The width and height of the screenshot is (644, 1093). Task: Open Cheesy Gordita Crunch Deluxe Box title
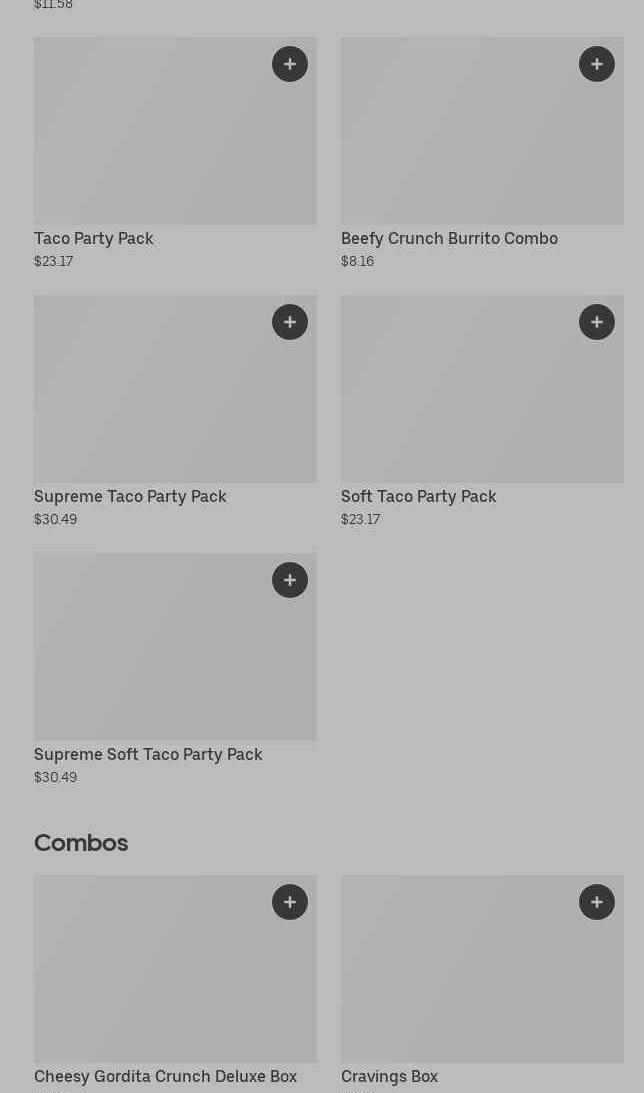pyautogui.click(x=165, y=1076)
